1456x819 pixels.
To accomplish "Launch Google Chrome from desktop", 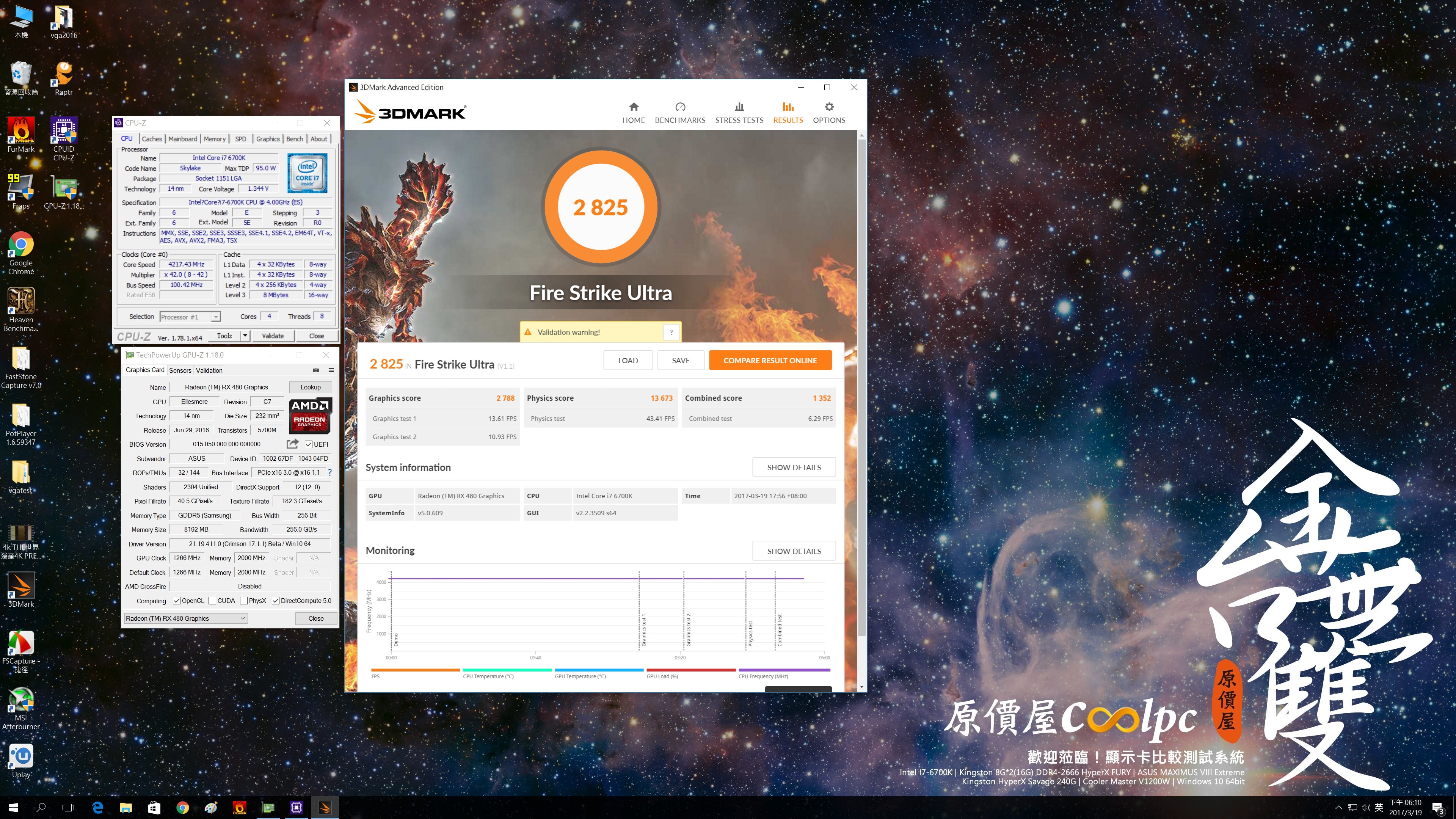I will [x=21, y=253].
